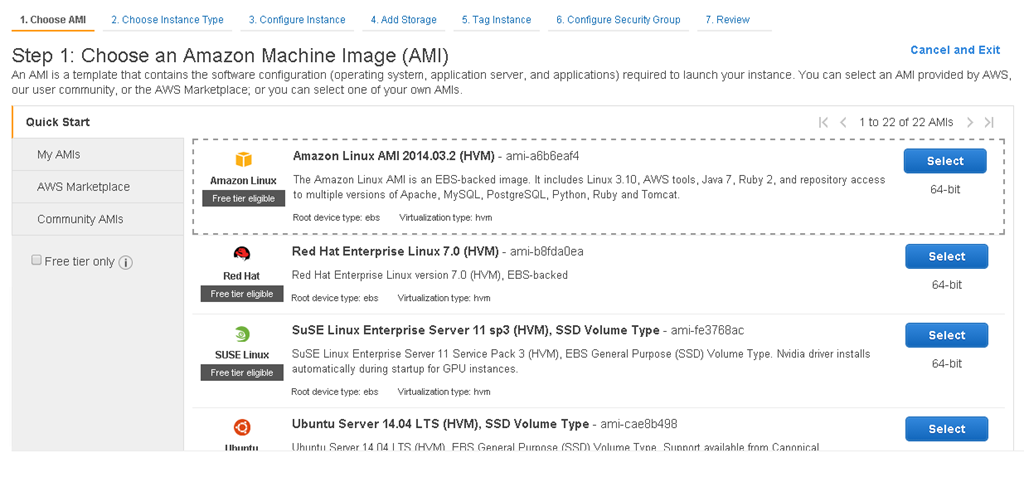Click 64-bit label under Red Hat Select
1024x487 pixels.
click(946, 285)
